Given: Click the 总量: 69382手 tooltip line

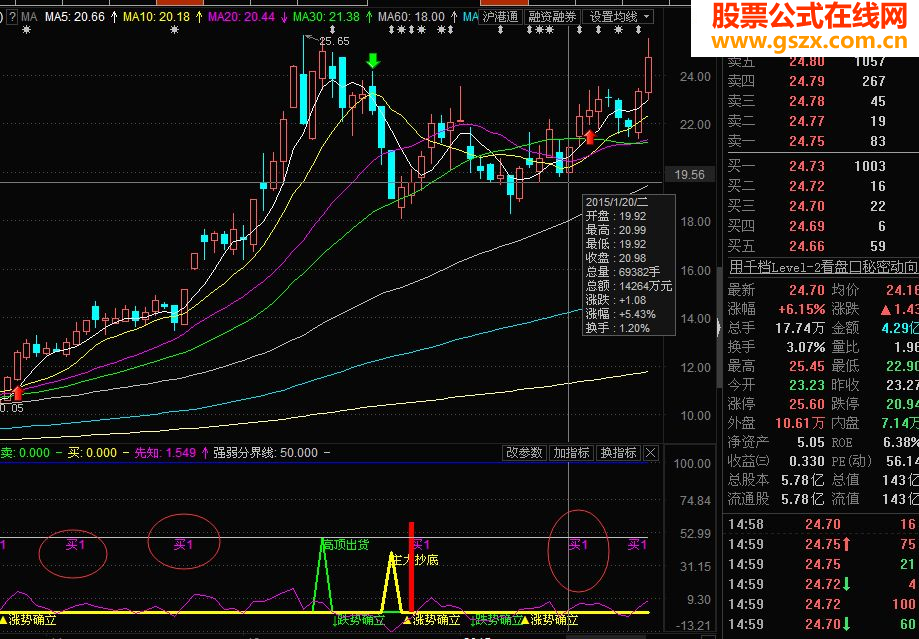Looking at the screenshot, I should (622, 272).
